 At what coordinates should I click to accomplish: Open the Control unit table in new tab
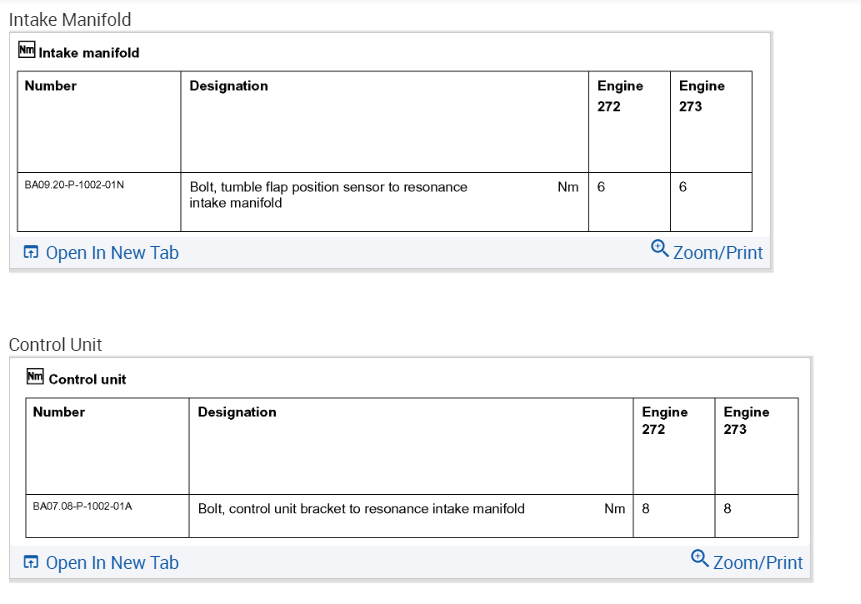click(x=111, y=563)
